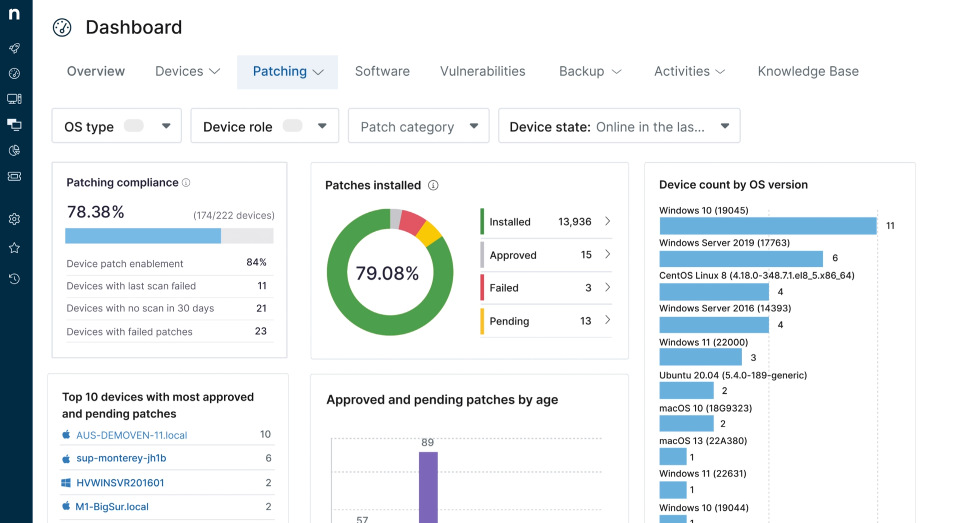Expand the Device state dropdown
The height and width of the screenshot is (523, 953).
point(619,126)
